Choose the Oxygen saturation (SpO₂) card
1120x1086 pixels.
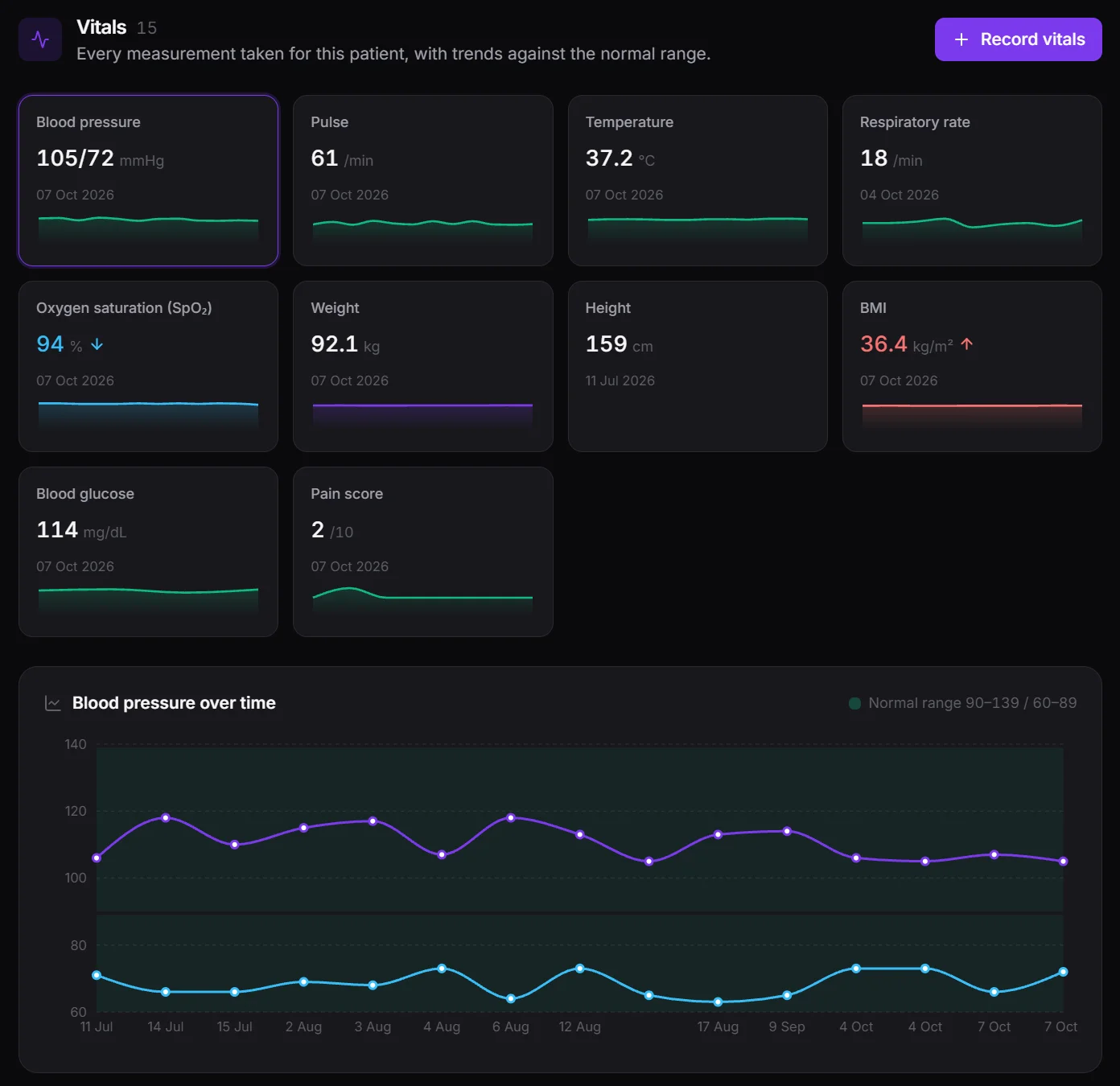tap(149, 366)
